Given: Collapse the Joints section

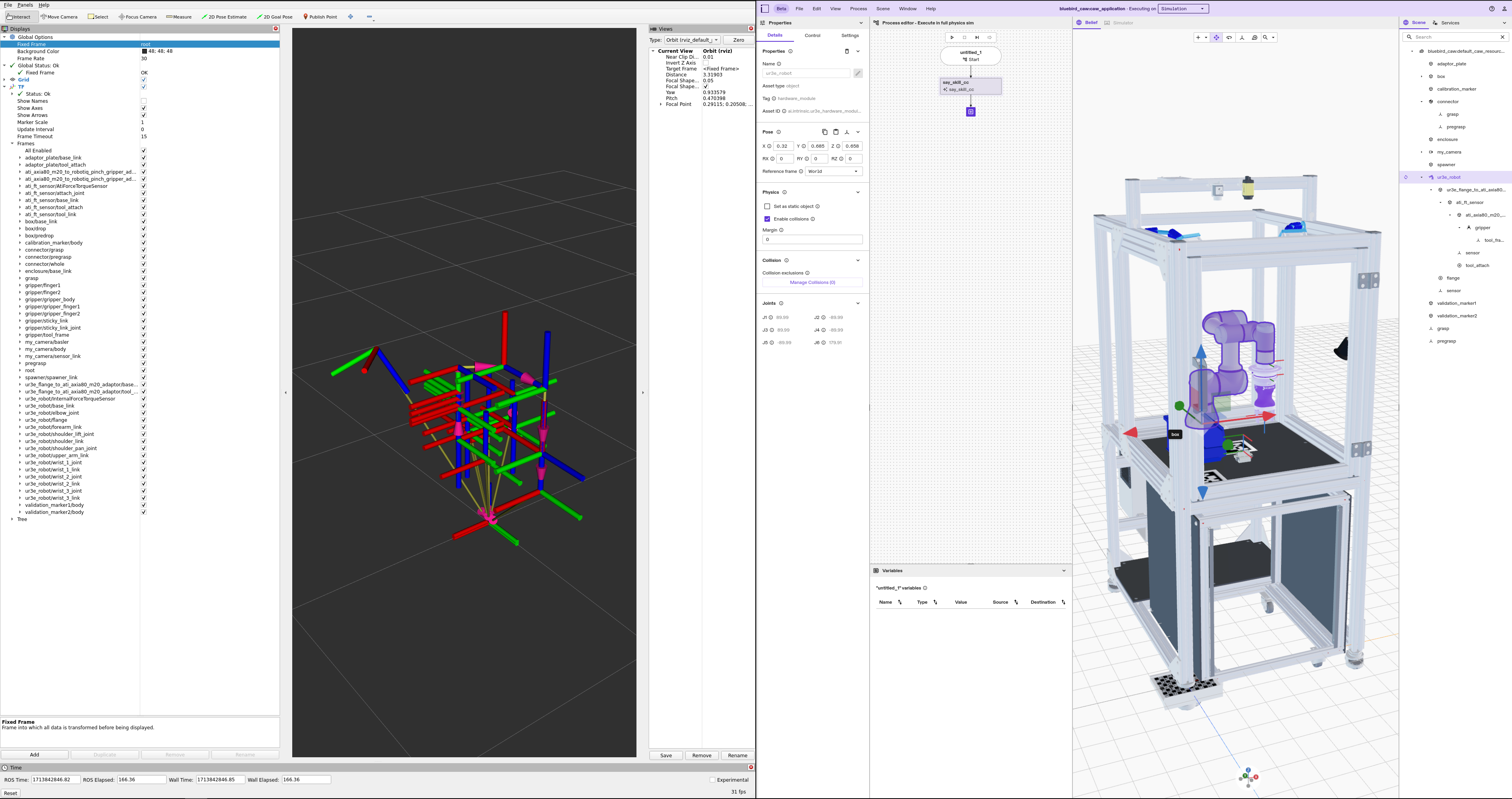Looking at the screenshot, I should click(857, 303).
